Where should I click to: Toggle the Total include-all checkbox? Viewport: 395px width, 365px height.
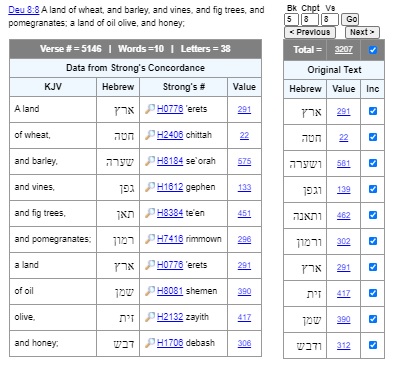pos(373,50)
